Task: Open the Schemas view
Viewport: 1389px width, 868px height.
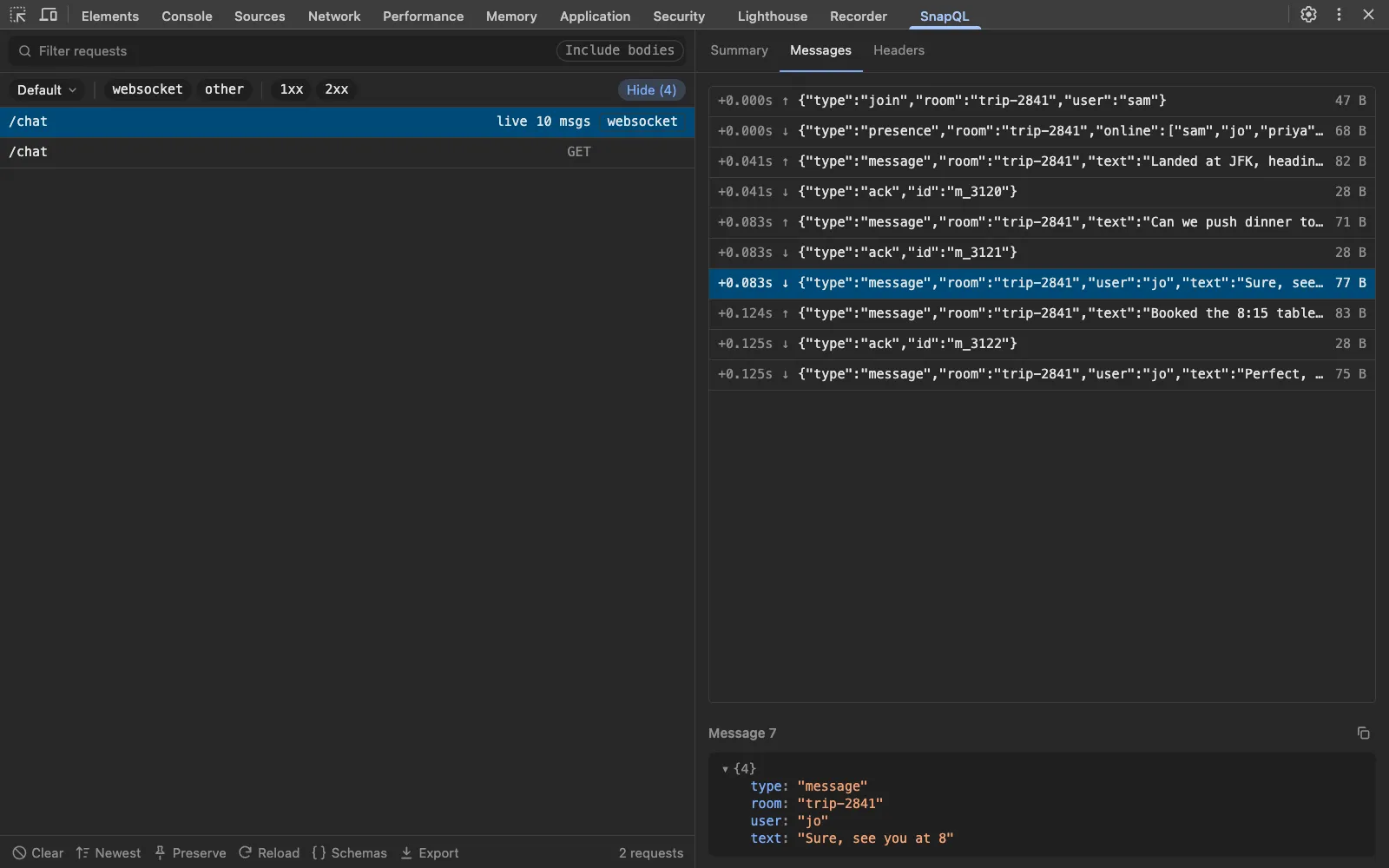Action: [x=350, y=853]
